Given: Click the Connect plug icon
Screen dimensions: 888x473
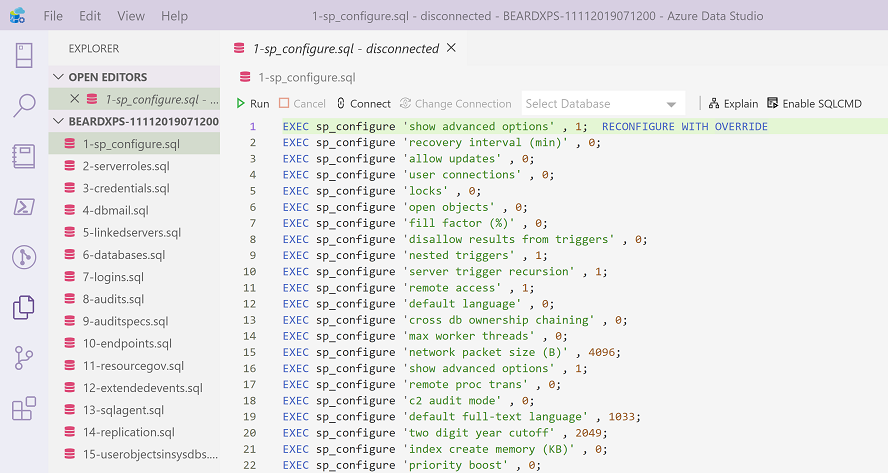Looking at the screenshot, I should (x=340, y=103).
